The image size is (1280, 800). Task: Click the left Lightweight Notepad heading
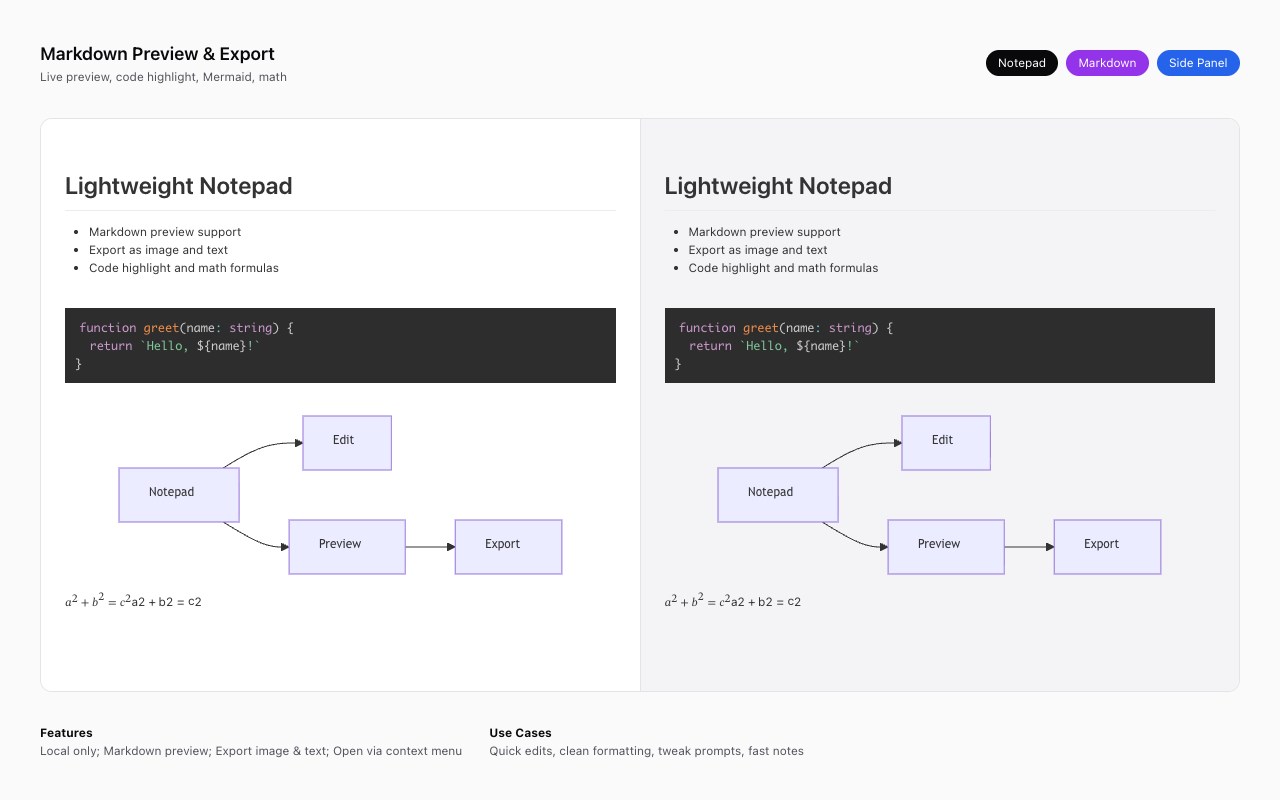(178, 186)
